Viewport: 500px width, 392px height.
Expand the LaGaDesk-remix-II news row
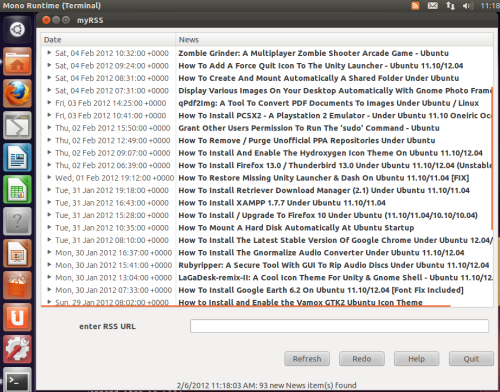(x=49, y=277)
